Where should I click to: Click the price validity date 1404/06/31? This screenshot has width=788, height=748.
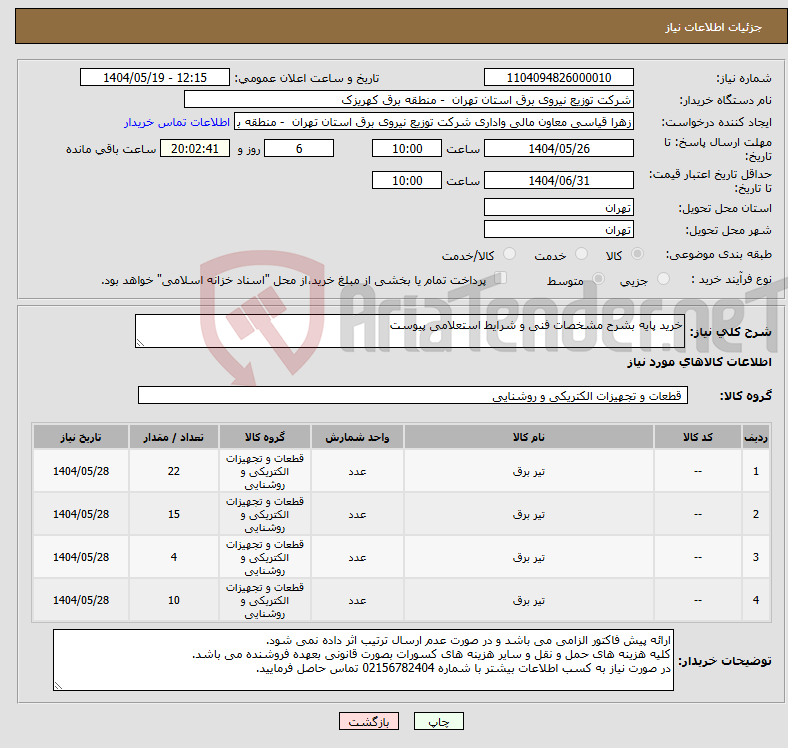[x=558, y=180]
